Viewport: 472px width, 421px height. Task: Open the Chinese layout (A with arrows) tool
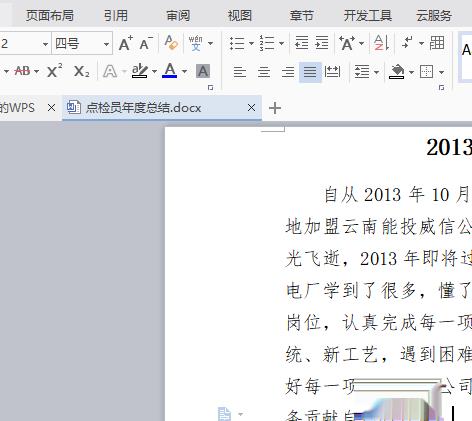pyautogui.click(x=347, y=43)
